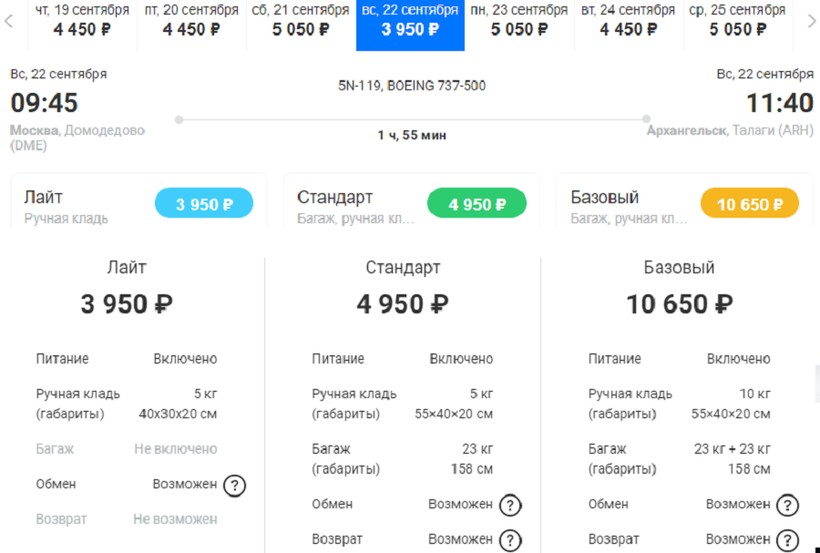Viewport: 820px width, 553px height.
Task: Click the Стандарт tariff card title
Action: [x=403, y=268]
